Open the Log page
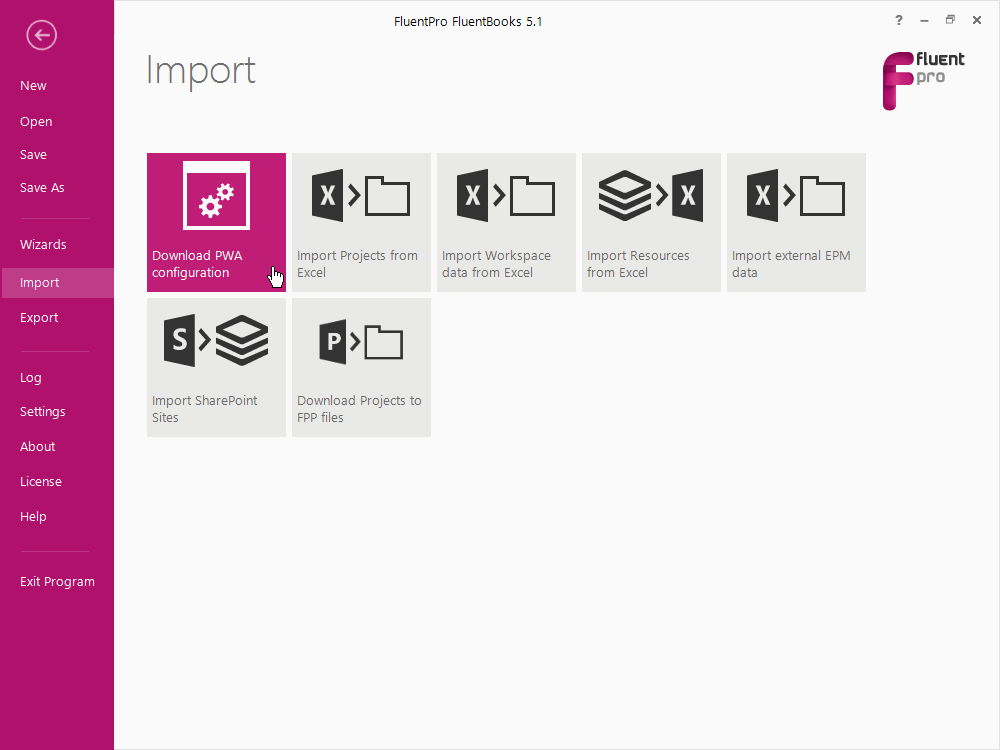 pos(31,378)
